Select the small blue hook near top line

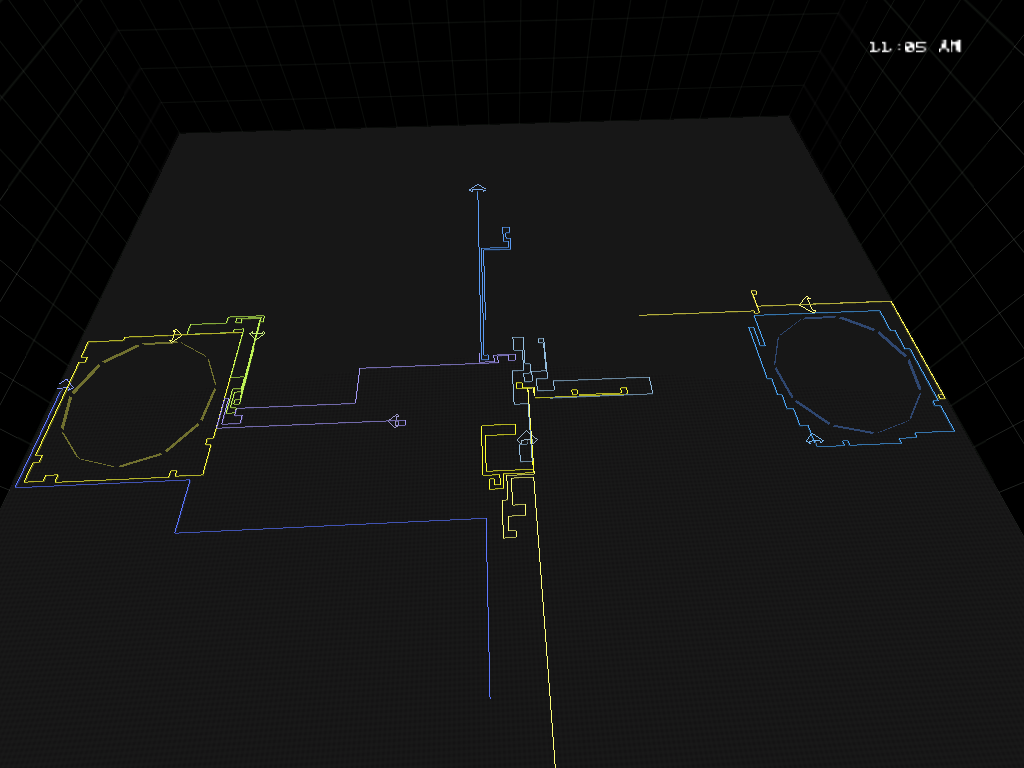[506, 236]
